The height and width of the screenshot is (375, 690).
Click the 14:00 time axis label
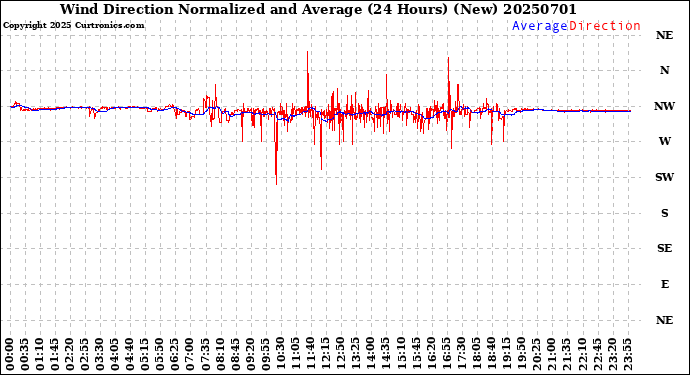[371, 355]
